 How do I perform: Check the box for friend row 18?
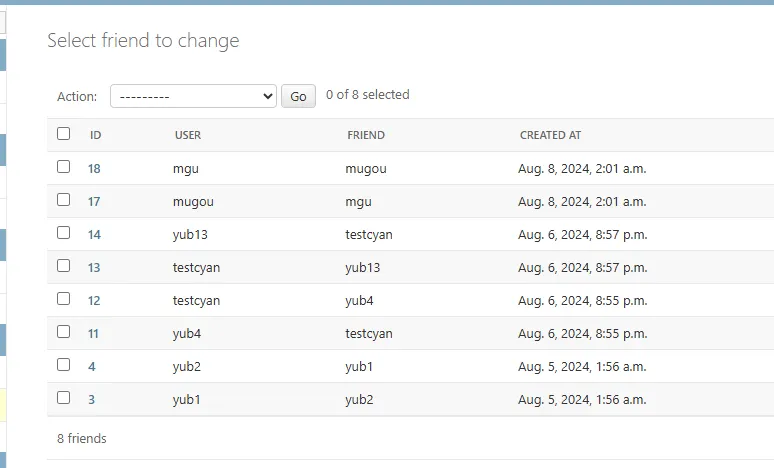(x=64, y=167)
